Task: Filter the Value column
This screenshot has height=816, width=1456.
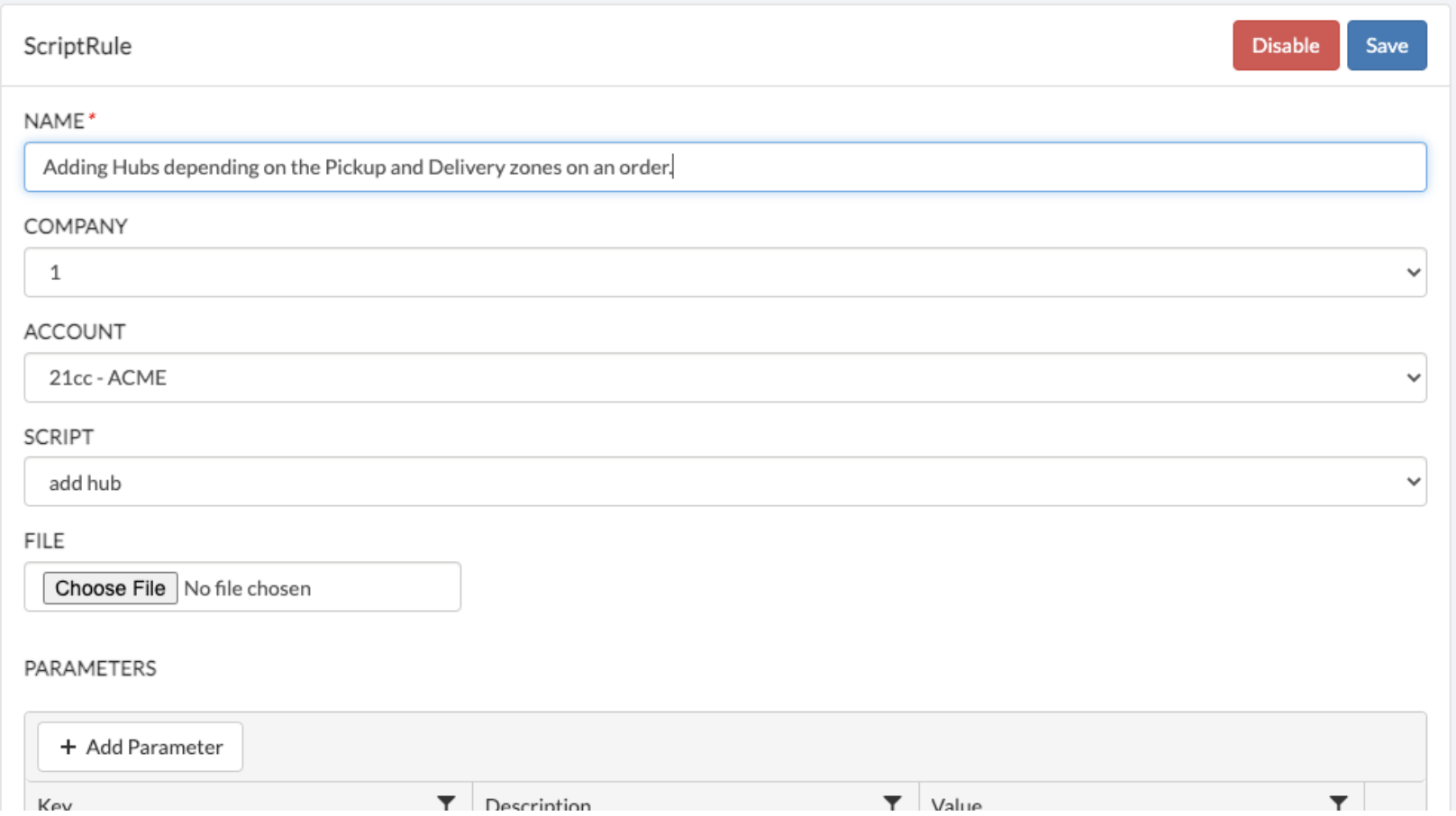Action: pos(1339,803)
